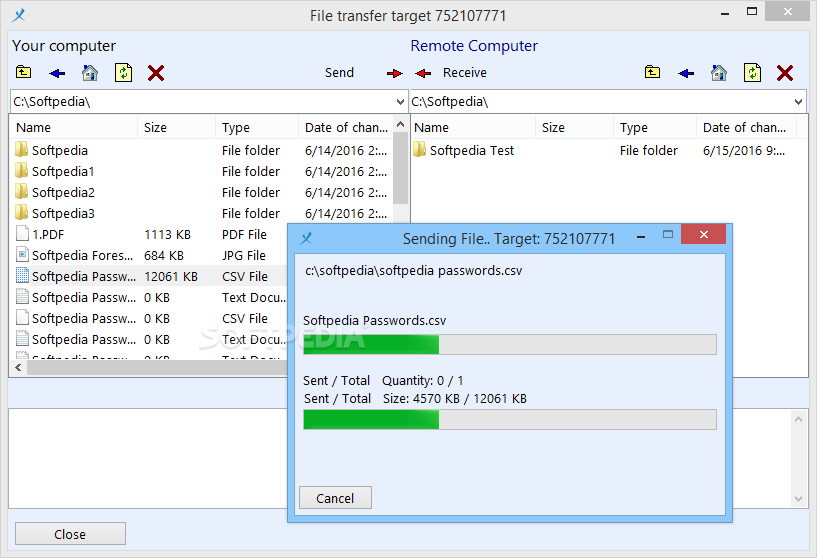817x558 pixels.
Task: Click the total size progress bar
Action: tap(510, 419)
